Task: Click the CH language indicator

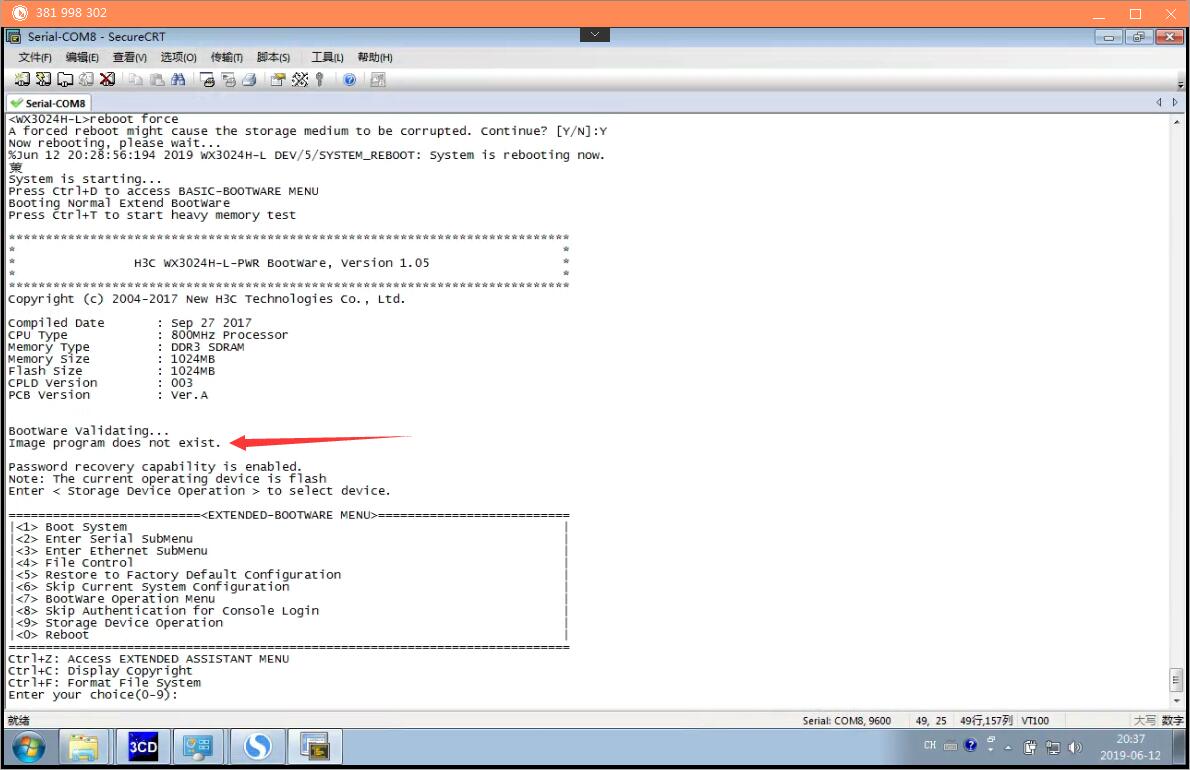Action: pyautogui.click(x=930, y=746)
